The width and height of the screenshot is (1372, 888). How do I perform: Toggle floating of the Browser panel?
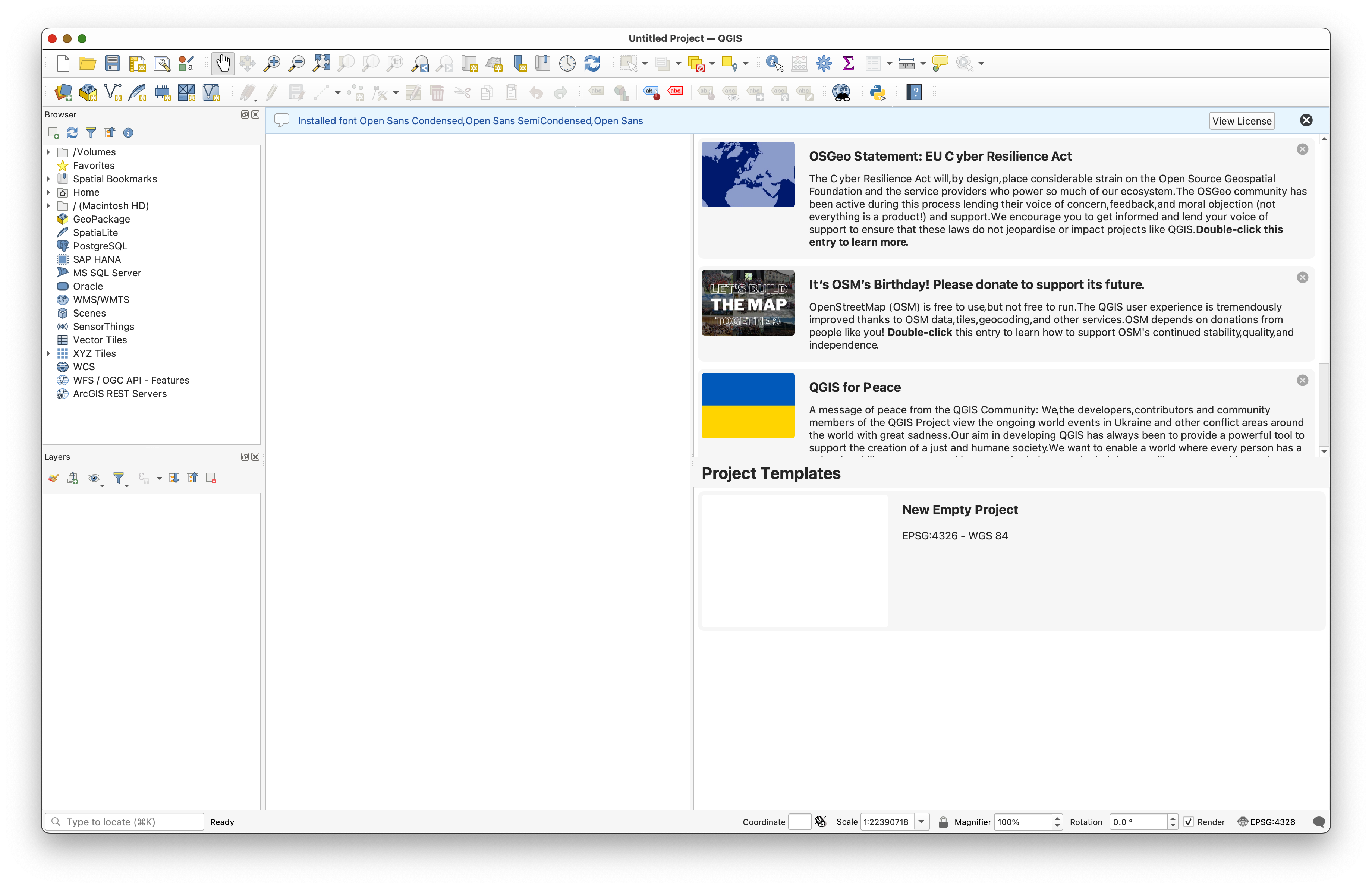[x=245, y=115]
